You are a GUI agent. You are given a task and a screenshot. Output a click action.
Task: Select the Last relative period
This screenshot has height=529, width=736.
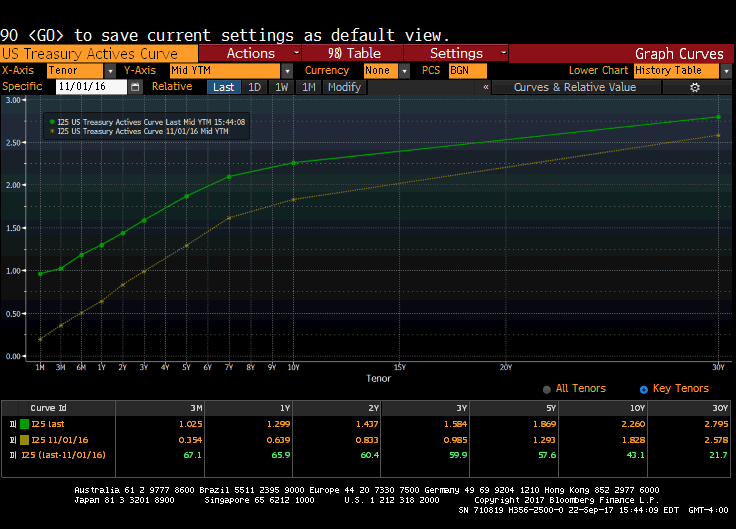coord(223,87)
